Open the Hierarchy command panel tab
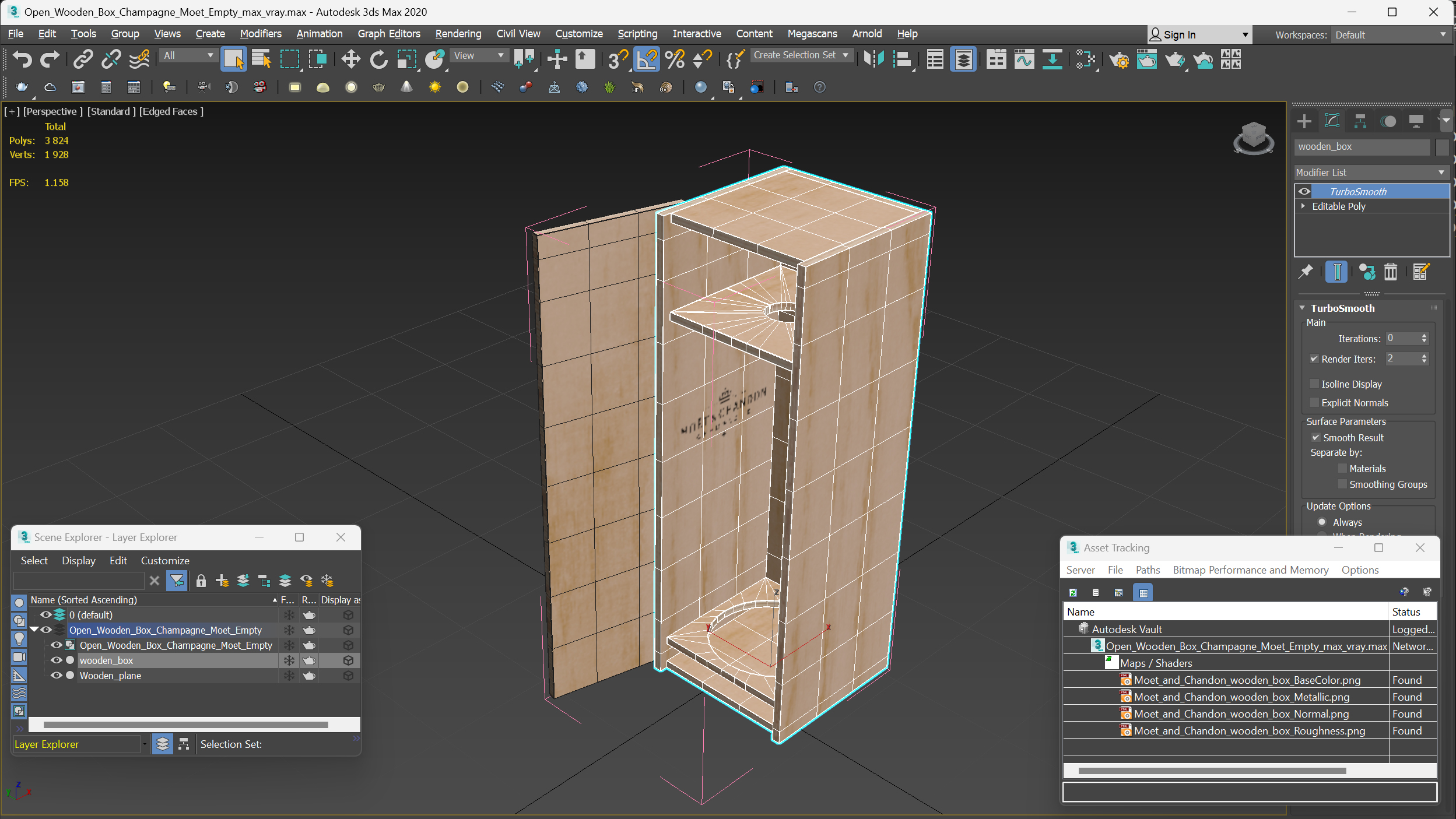1456x819 pixels. pos(1360,121)
